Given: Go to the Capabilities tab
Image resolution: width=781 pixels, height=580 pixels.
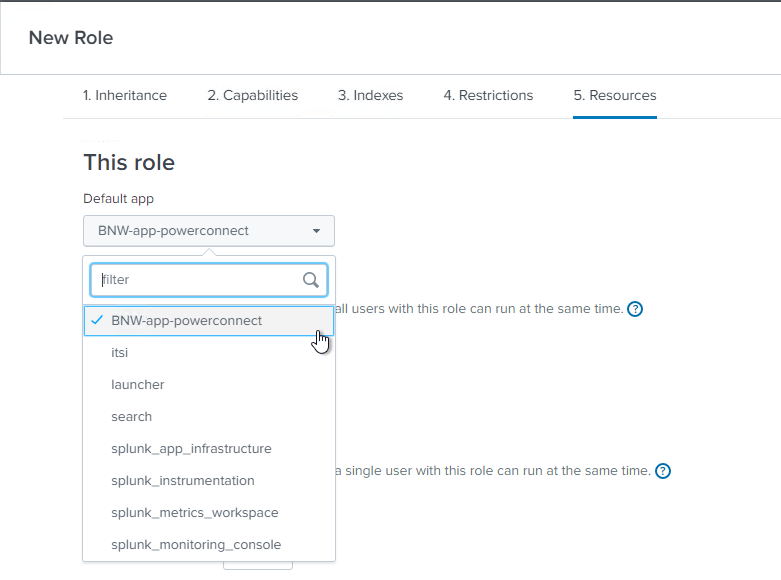Looking at the screenshot, I should tap(252, 96).
